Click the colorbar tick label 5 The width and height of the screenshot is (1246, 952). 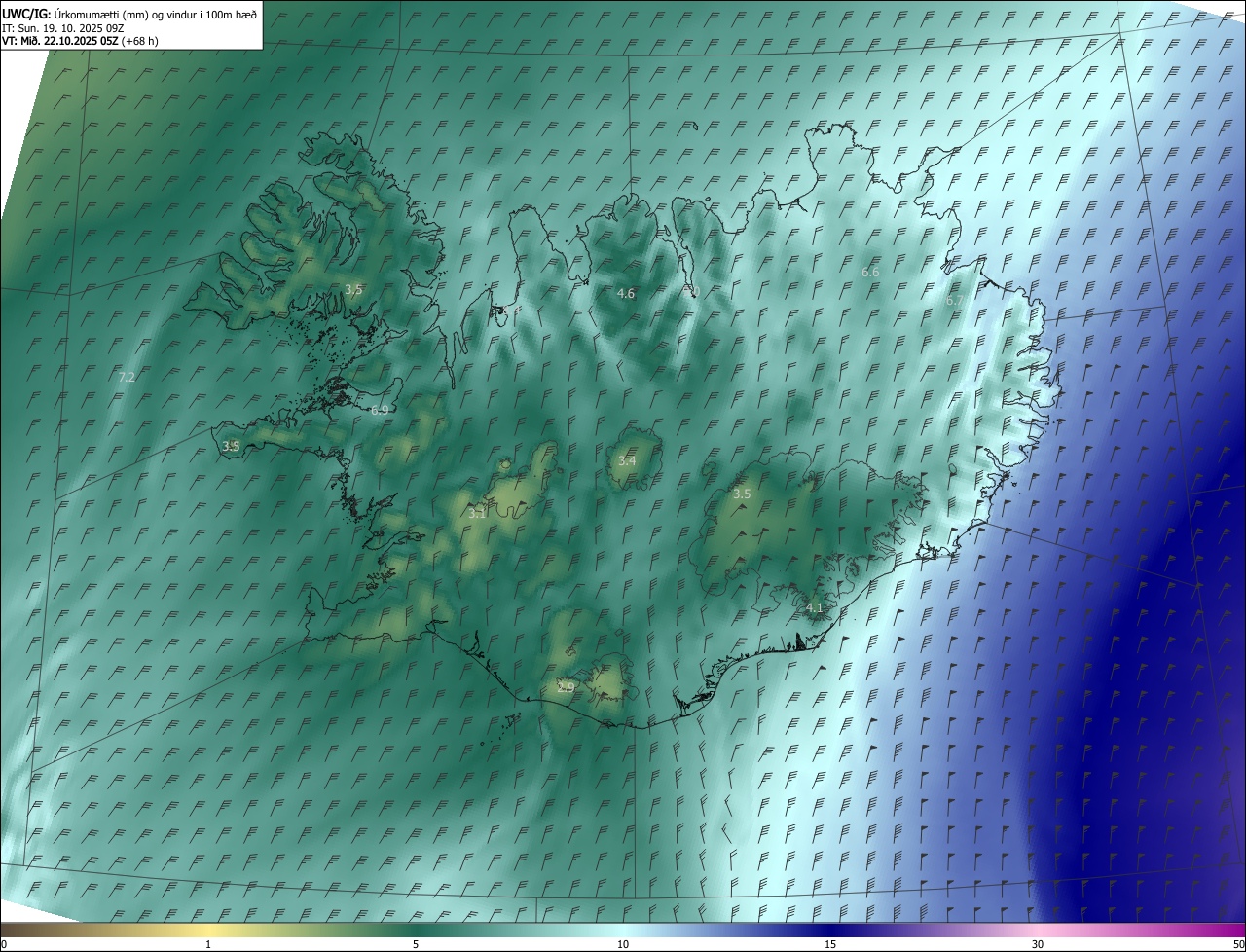[416, 944]
